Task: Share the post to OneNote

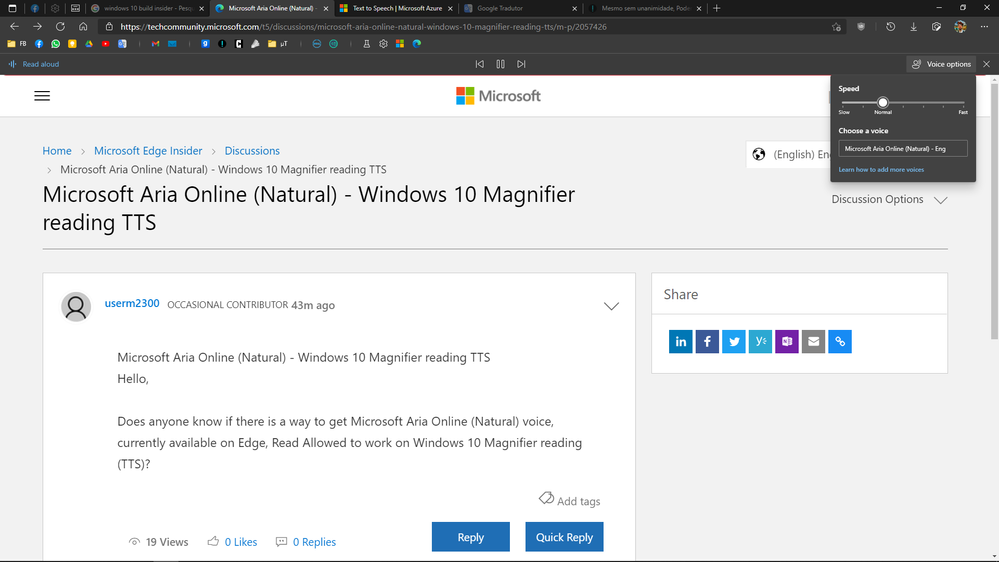Action: [x=787, y=342]
